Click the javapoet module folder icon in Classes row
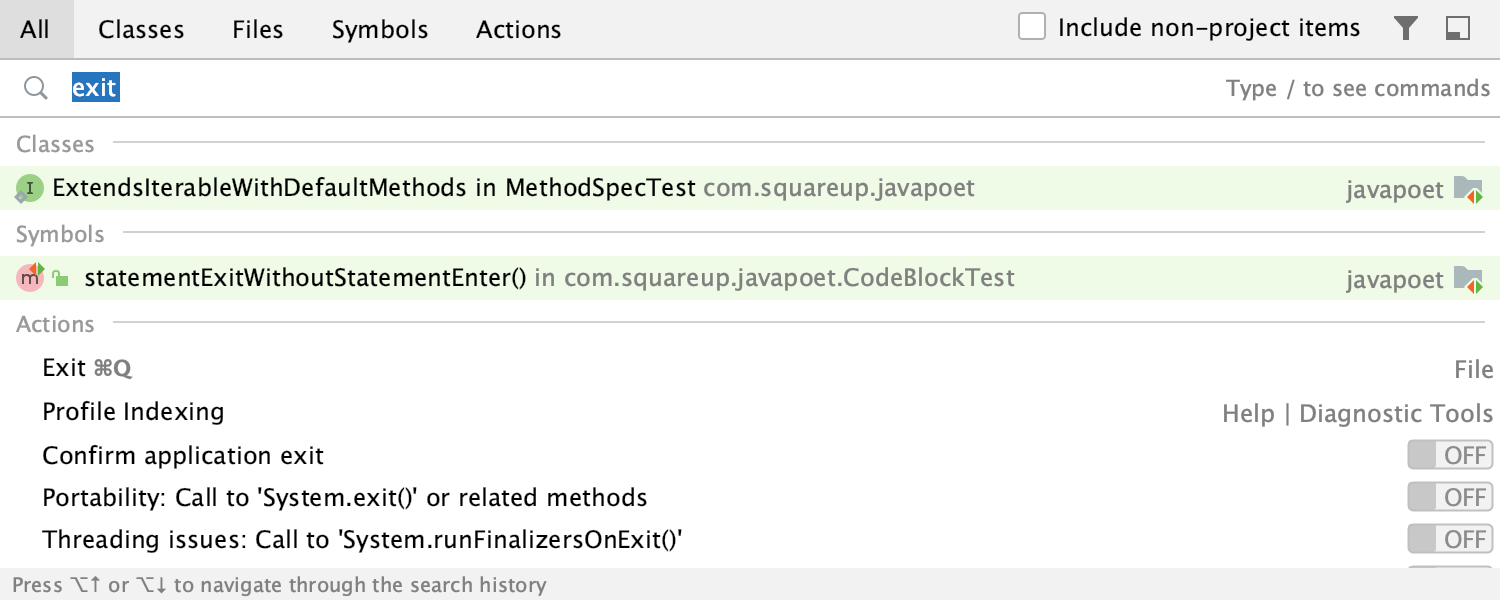The image size is (1500, 600). pyautogui.click(x=1467, y=189)
